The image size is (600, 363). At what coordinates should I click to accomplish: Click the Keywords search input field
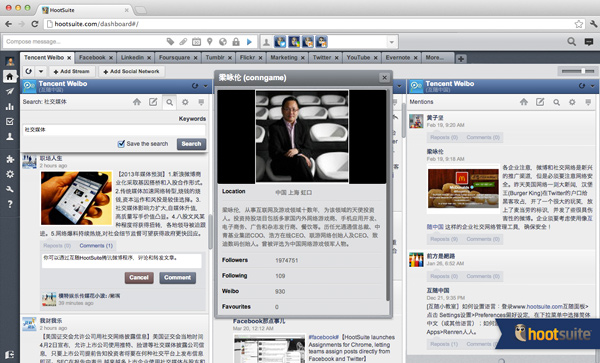click(114, 130)
